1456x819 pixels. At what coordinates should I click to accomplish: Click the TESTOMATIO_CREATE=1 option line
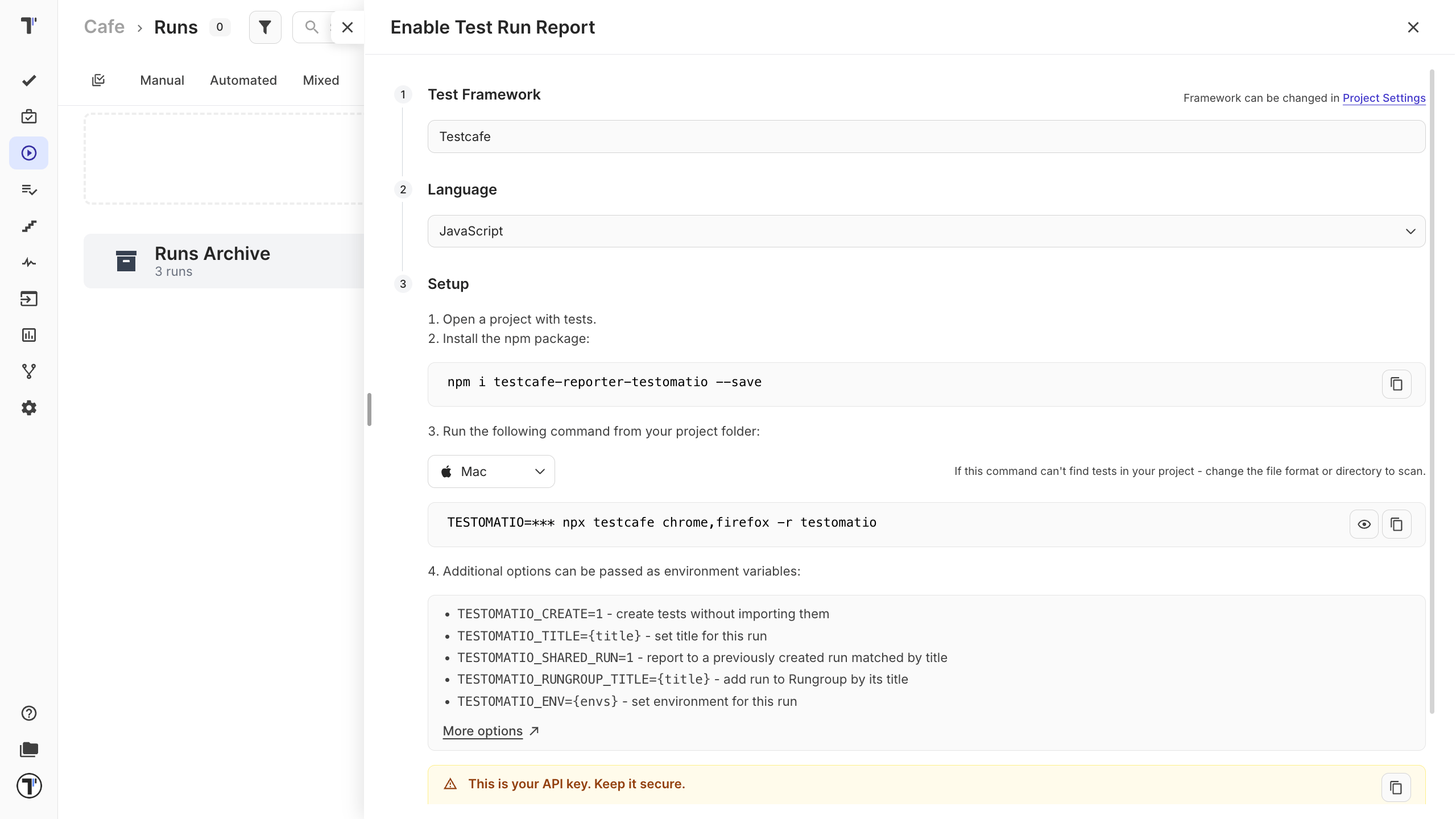[x=643, y=614]
